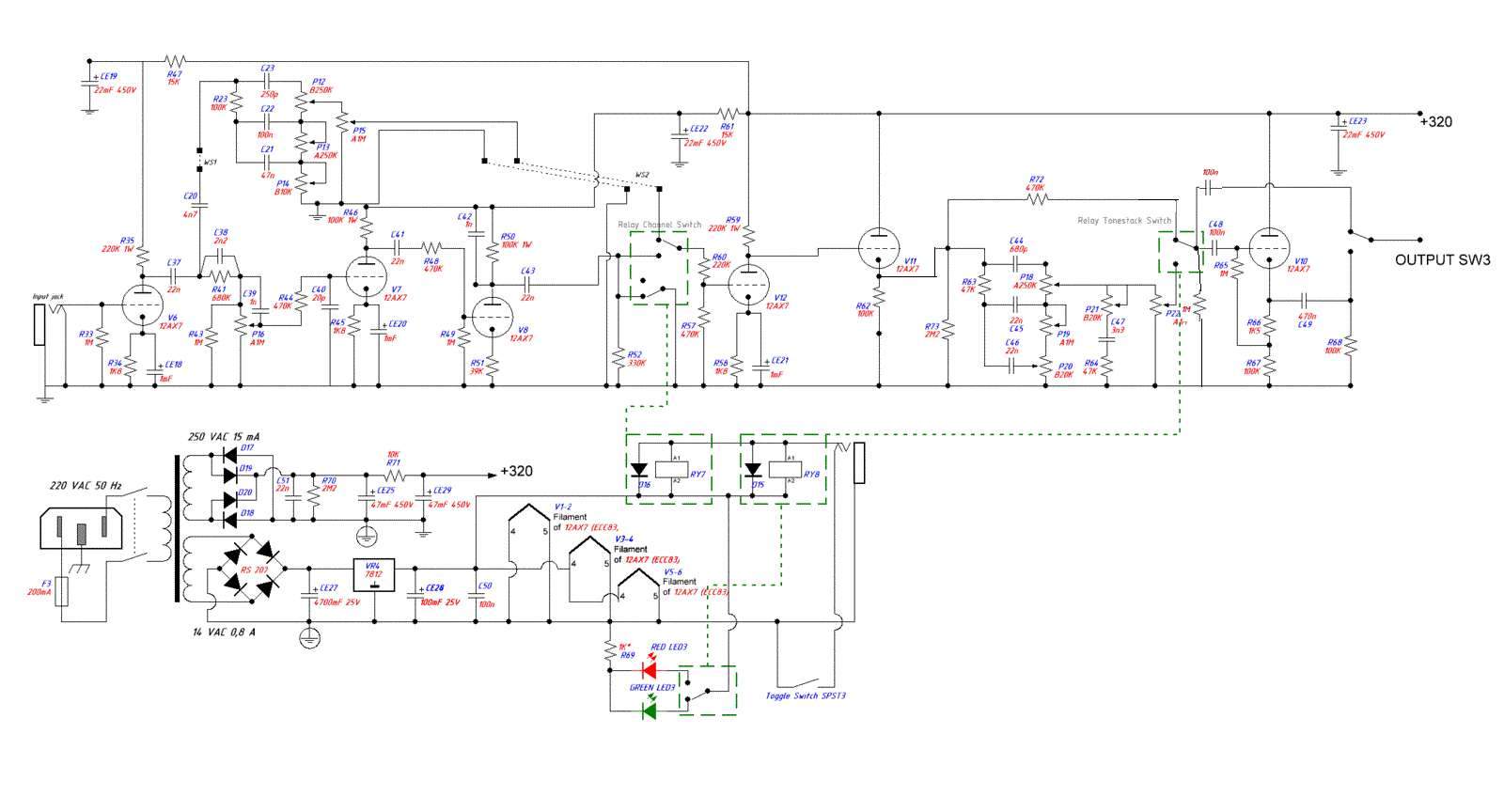Select the 220 VAC mains inlet socket
This screenshot has height=812, width=1504.
click(x=83, y=527)
